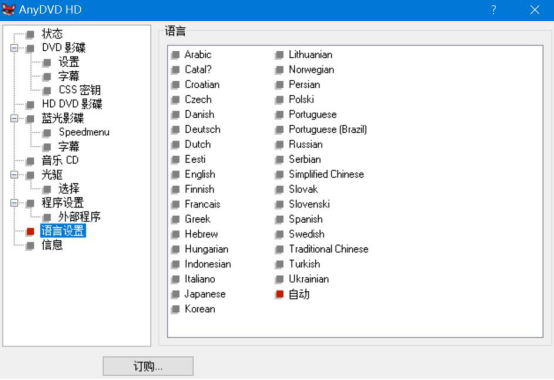This screenshot has height=380, width=554.
Task: Select 语言设置 in the tree
Action: 63,231
